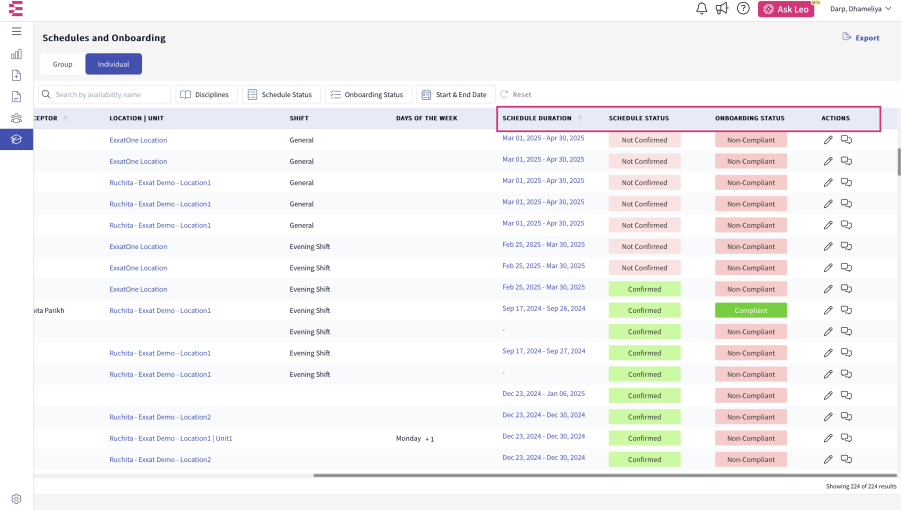Open the help question mark icon
Screen dimensions: 902x510
point(743,9)
